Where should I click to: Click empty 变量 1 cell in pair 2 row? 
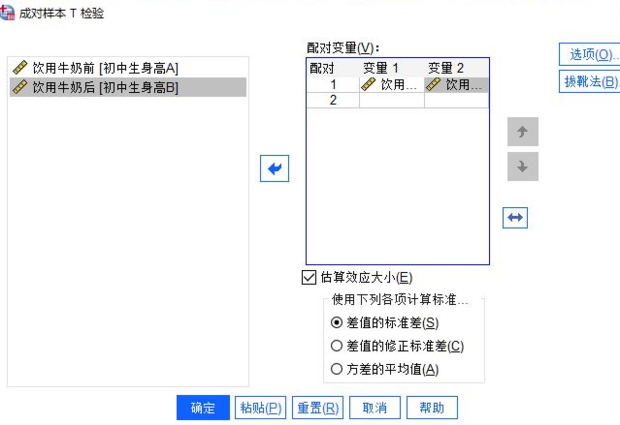[391, 100]
